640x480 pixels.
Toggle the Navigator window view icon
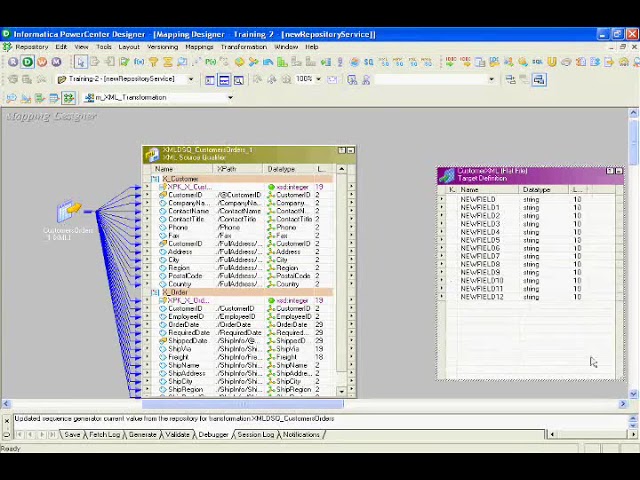210,80
